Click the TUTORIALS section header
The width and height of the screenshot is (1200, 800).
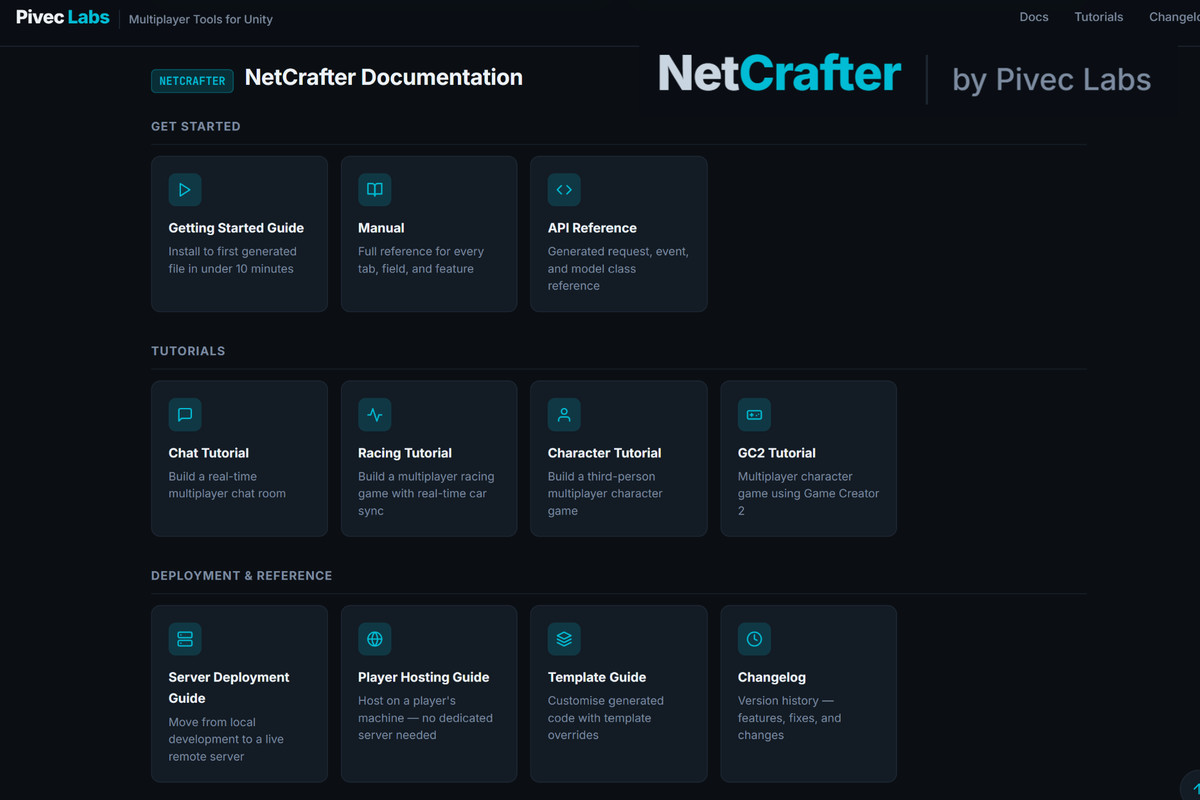tap(188, 351)
